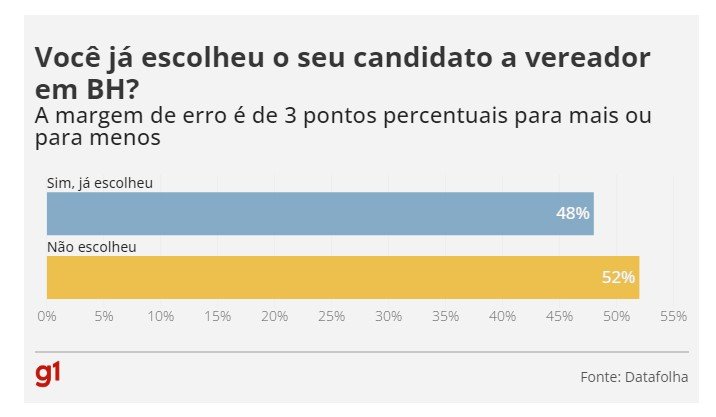
Task: Click the g1 logo
Action: coord(48,375)
